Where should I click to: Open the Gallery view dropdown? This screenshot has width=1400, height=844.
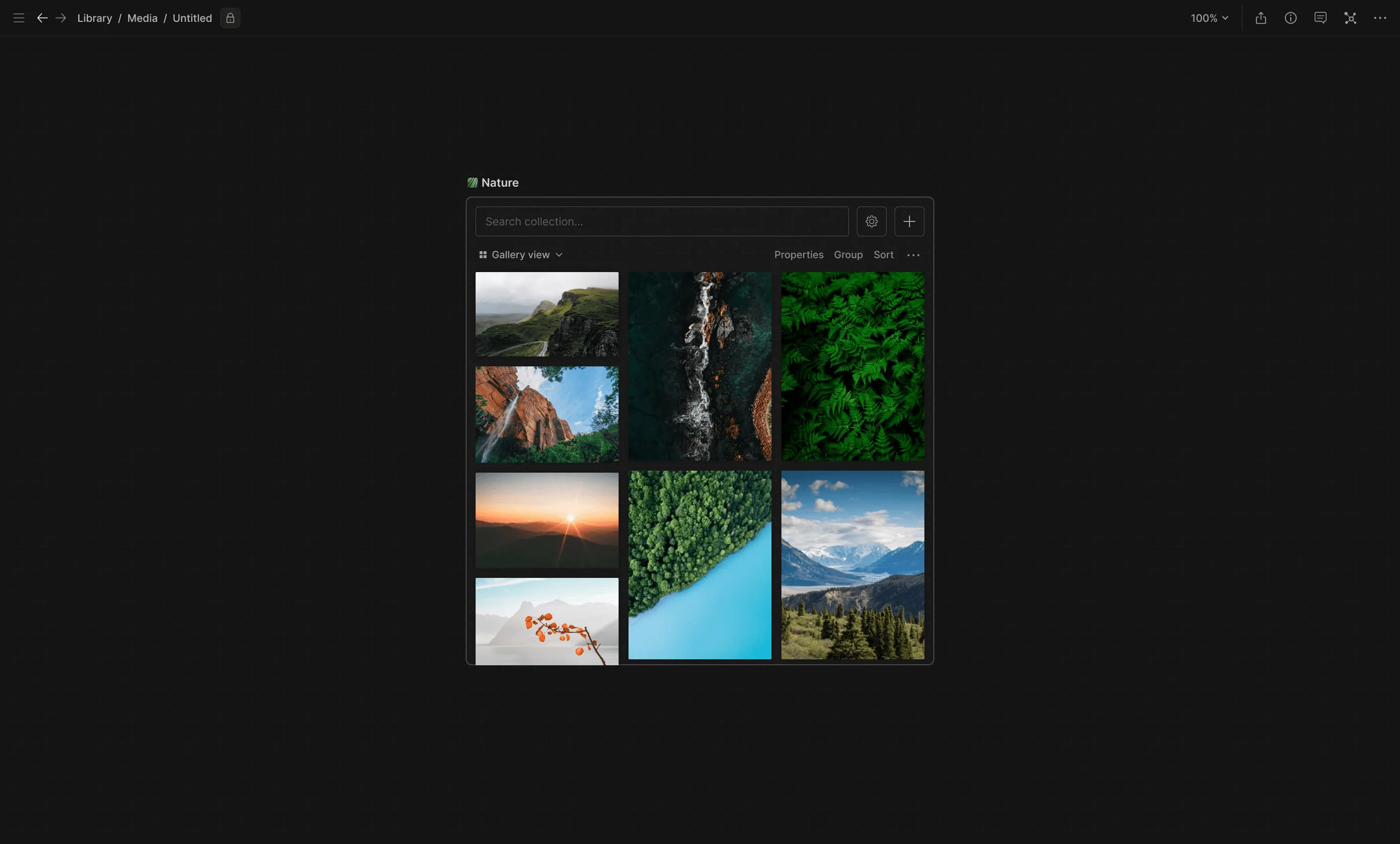[521, 255]
